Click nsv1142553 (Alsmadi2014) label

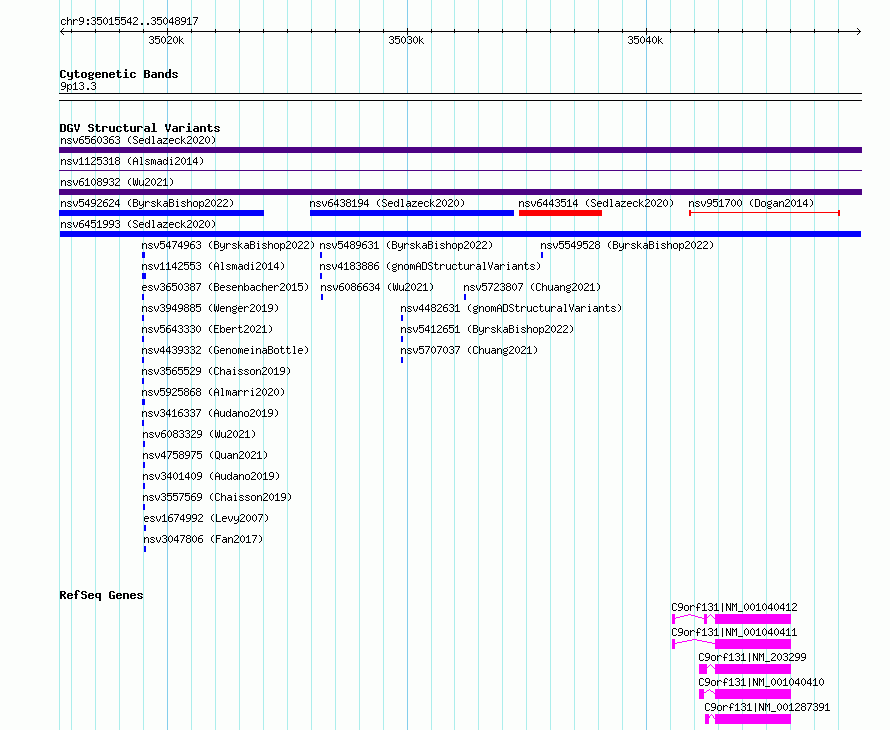click(213, 266)
